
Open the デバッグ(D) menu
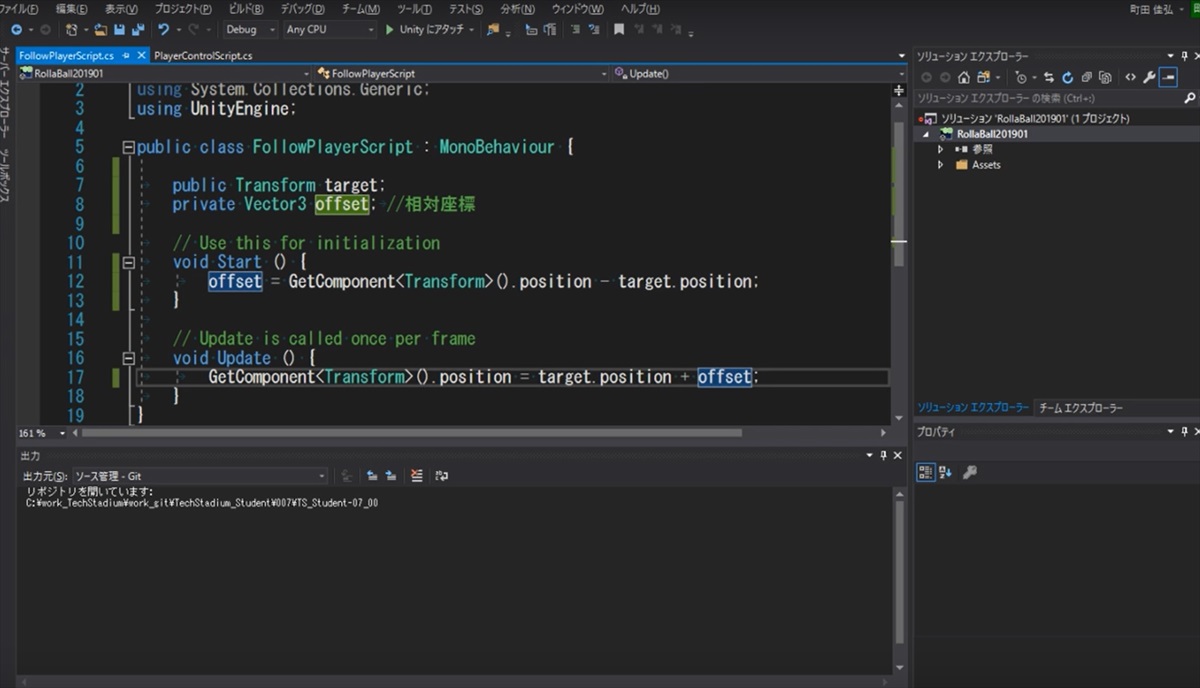(301, 9)
